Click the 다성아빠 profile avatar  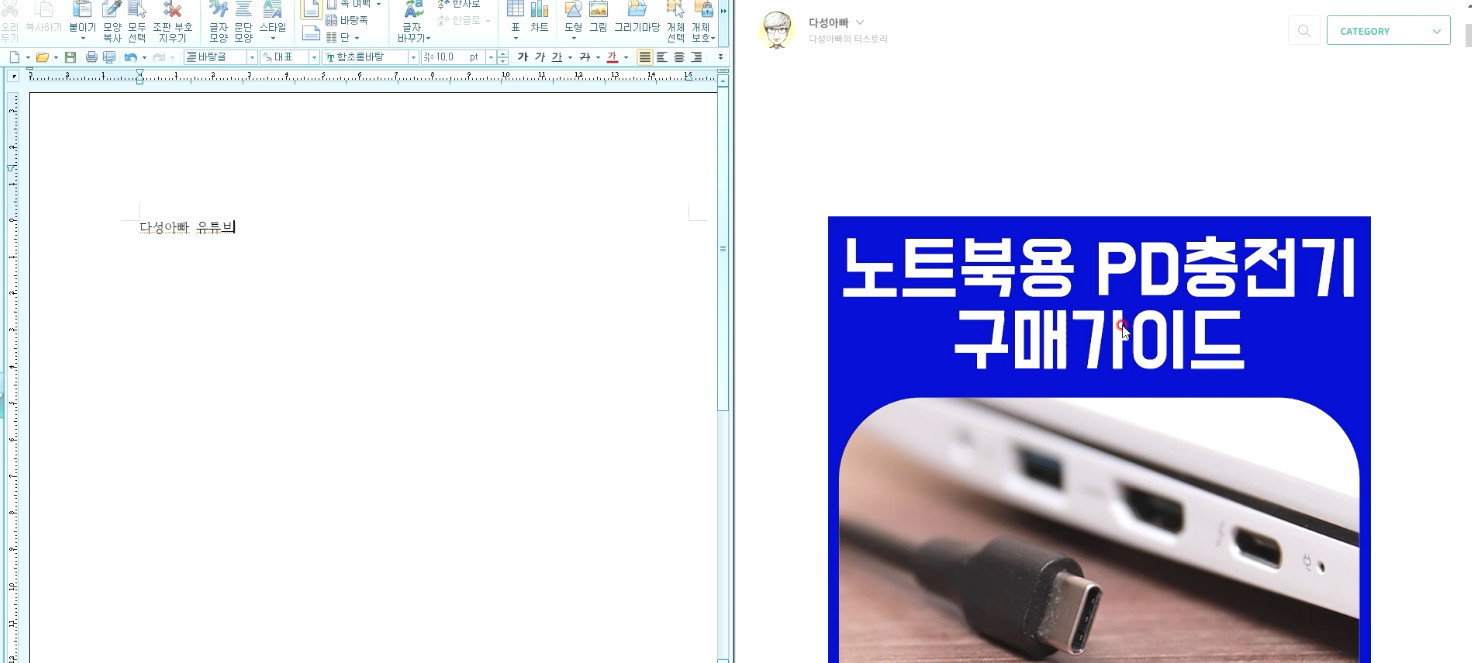pyautogui.click(x=777, y=30)
